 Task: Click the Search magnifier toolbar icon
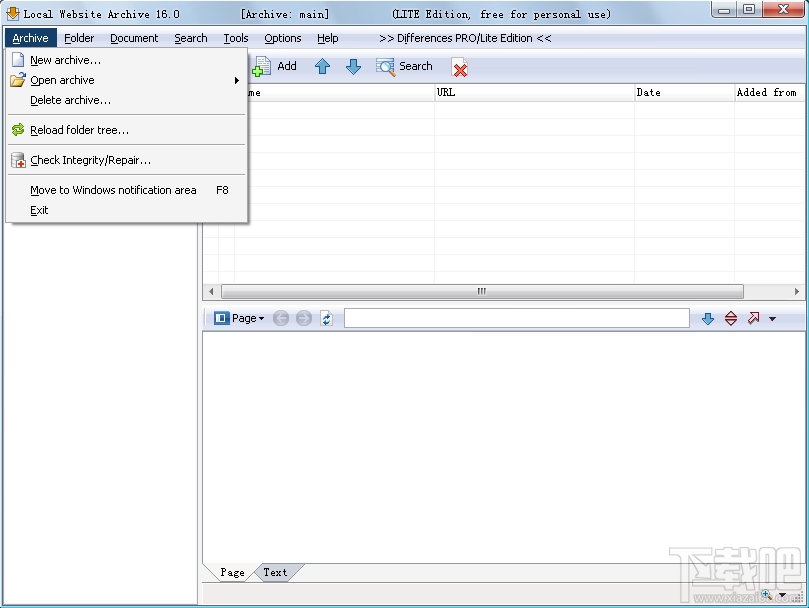[385, 67]
